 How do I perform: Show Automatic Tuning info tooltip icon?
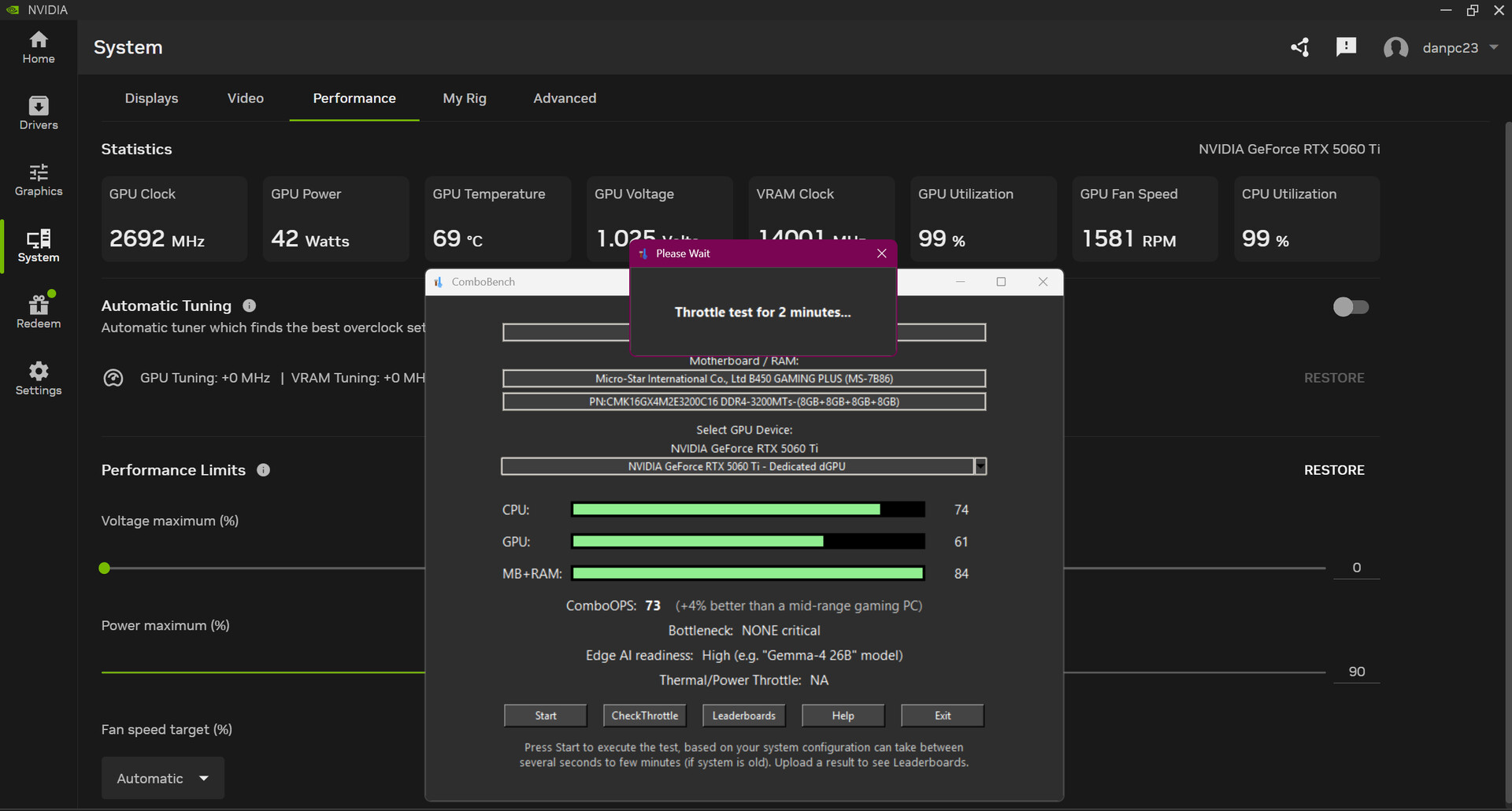click(250, 306)
